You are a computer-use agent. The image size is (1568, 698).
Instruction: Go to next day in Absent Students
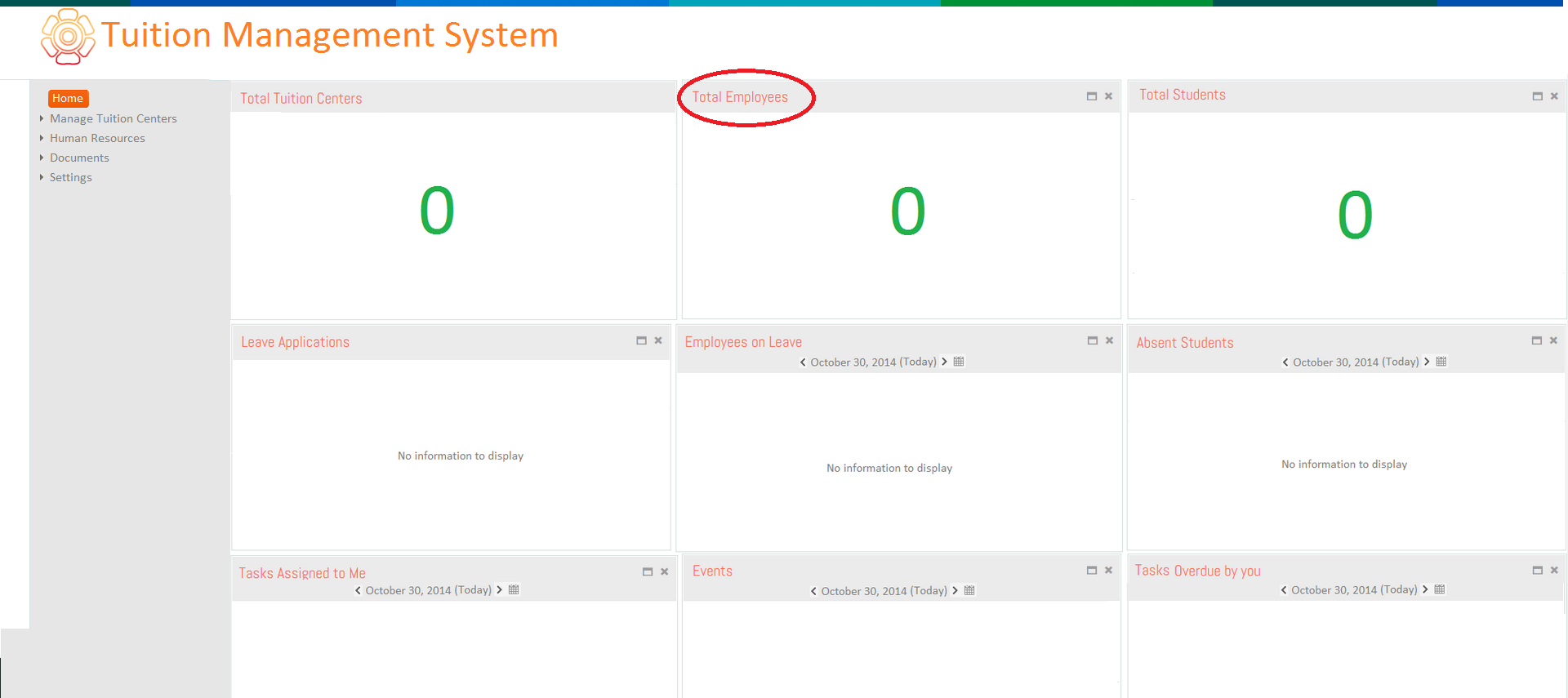coord(1427,362)
